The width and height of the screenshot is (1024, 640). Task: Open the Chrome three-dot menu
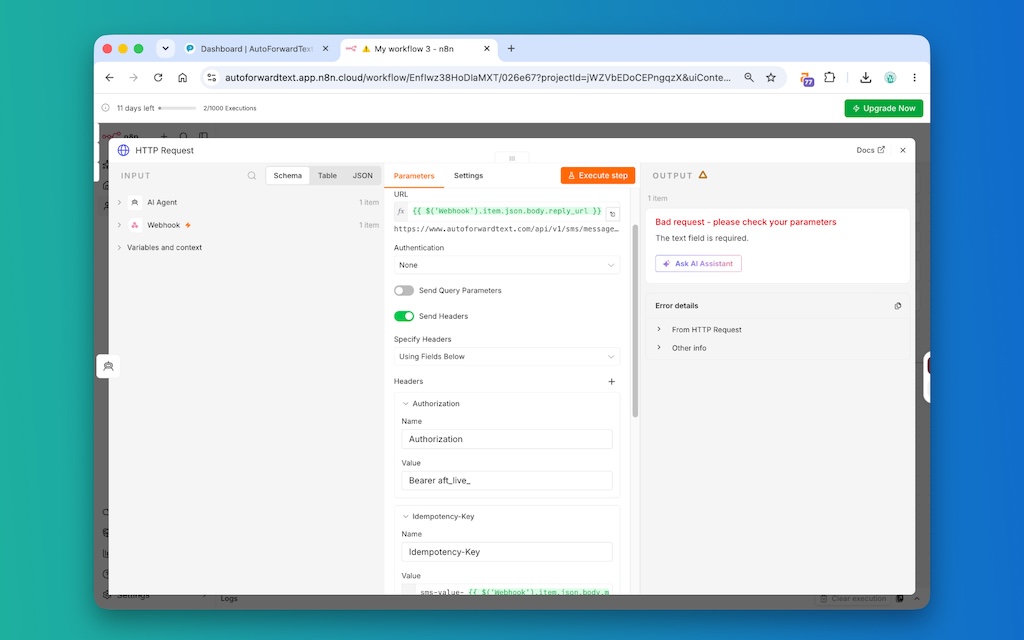click(914, 78)
